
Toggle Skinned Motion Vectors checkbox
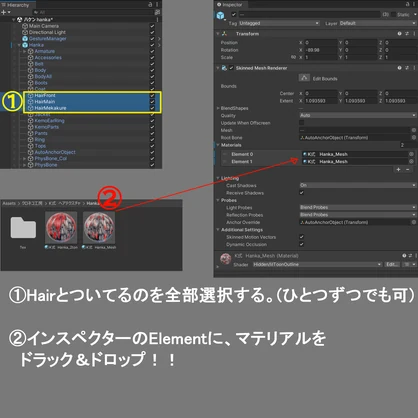302,237
